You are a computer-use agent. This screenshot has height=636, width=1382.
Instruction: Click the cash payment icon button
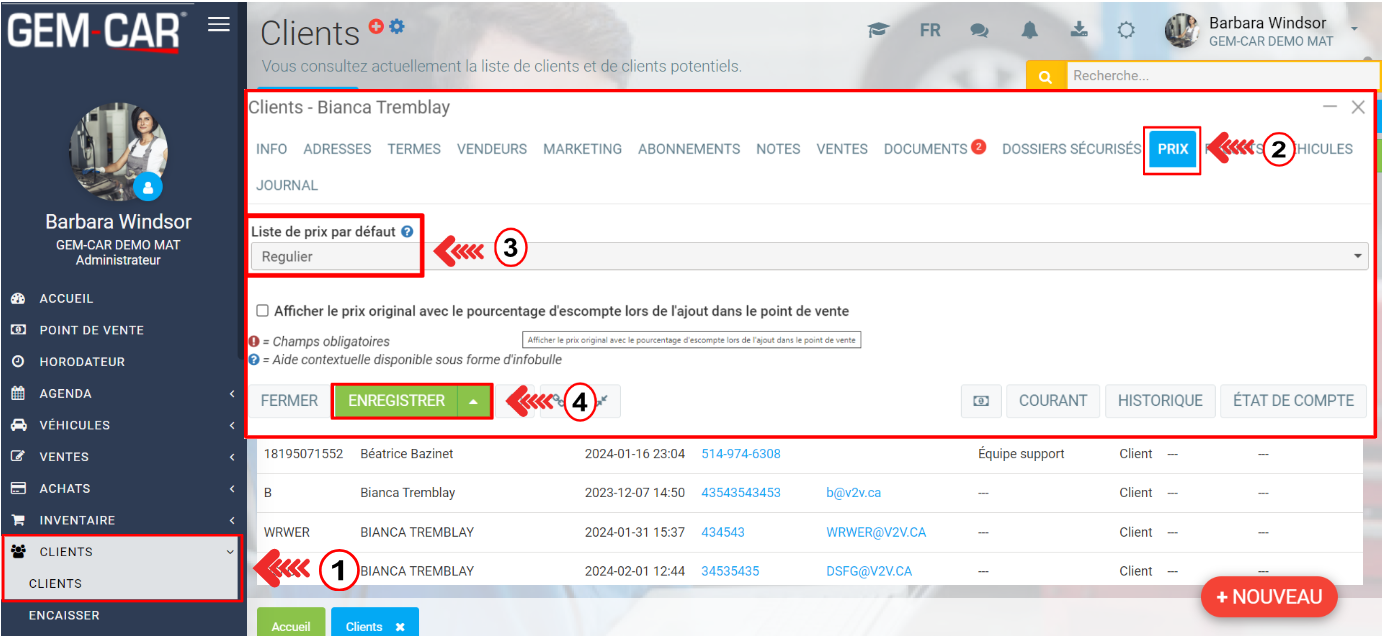[x=981, y=401]
